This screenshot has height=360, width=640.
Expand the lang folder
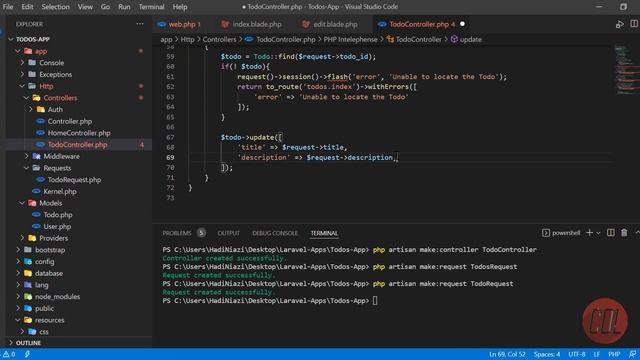(x=18, y=285)
